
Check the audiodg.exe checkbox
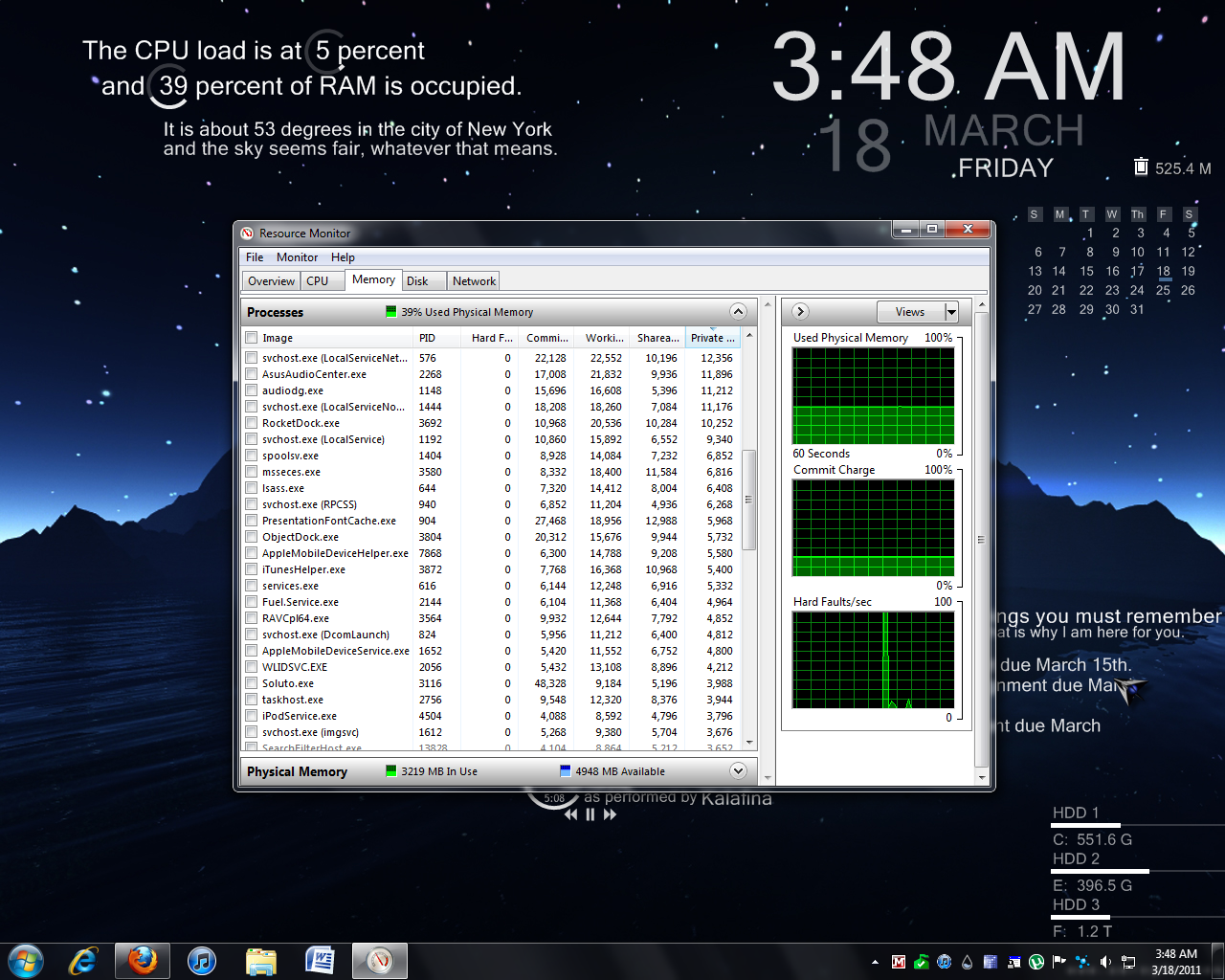tap(252, 390)
